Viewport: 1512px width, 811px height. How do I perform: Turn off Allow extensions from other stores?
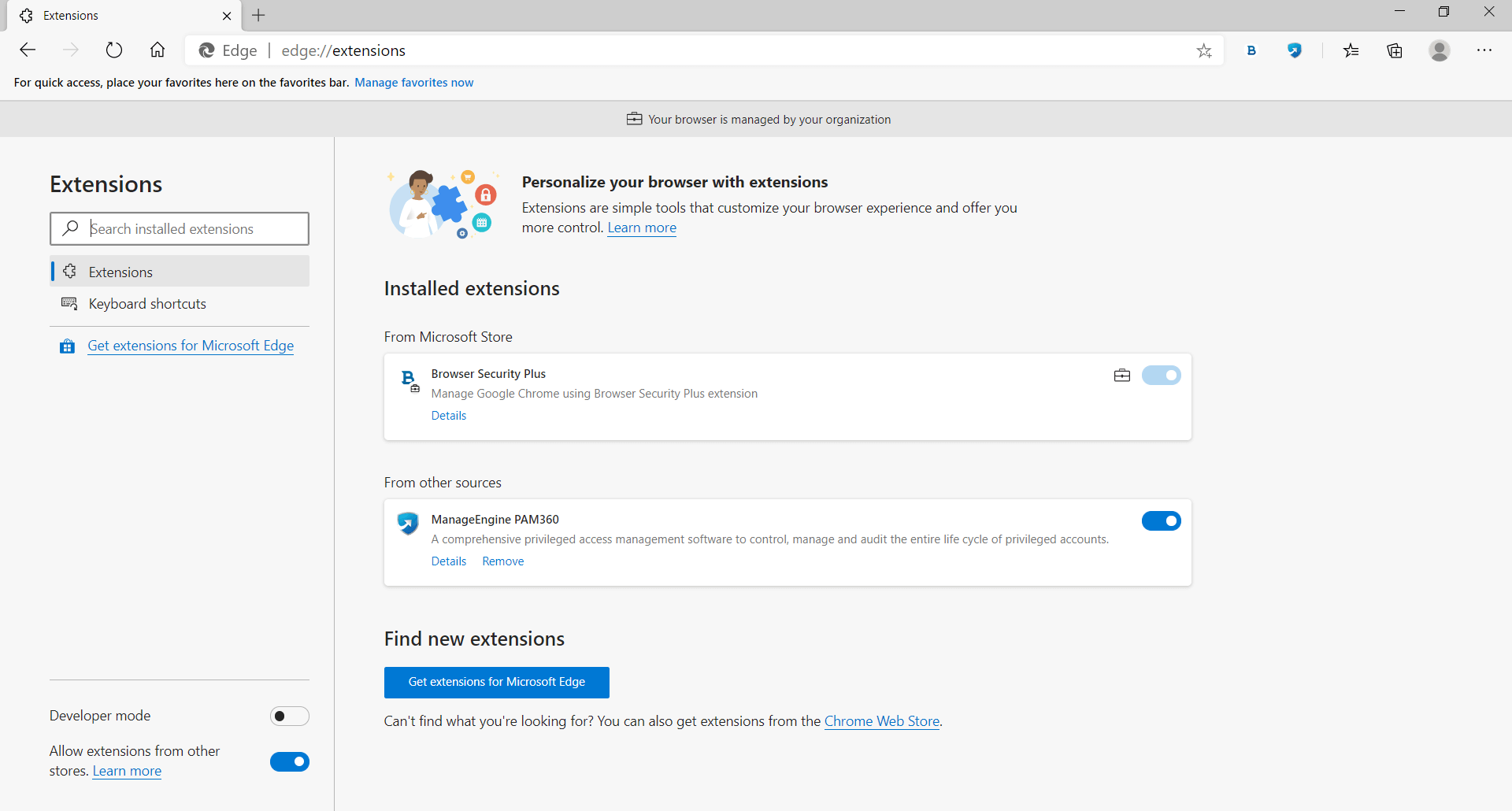pyautogui.click(x=289, y=761)
